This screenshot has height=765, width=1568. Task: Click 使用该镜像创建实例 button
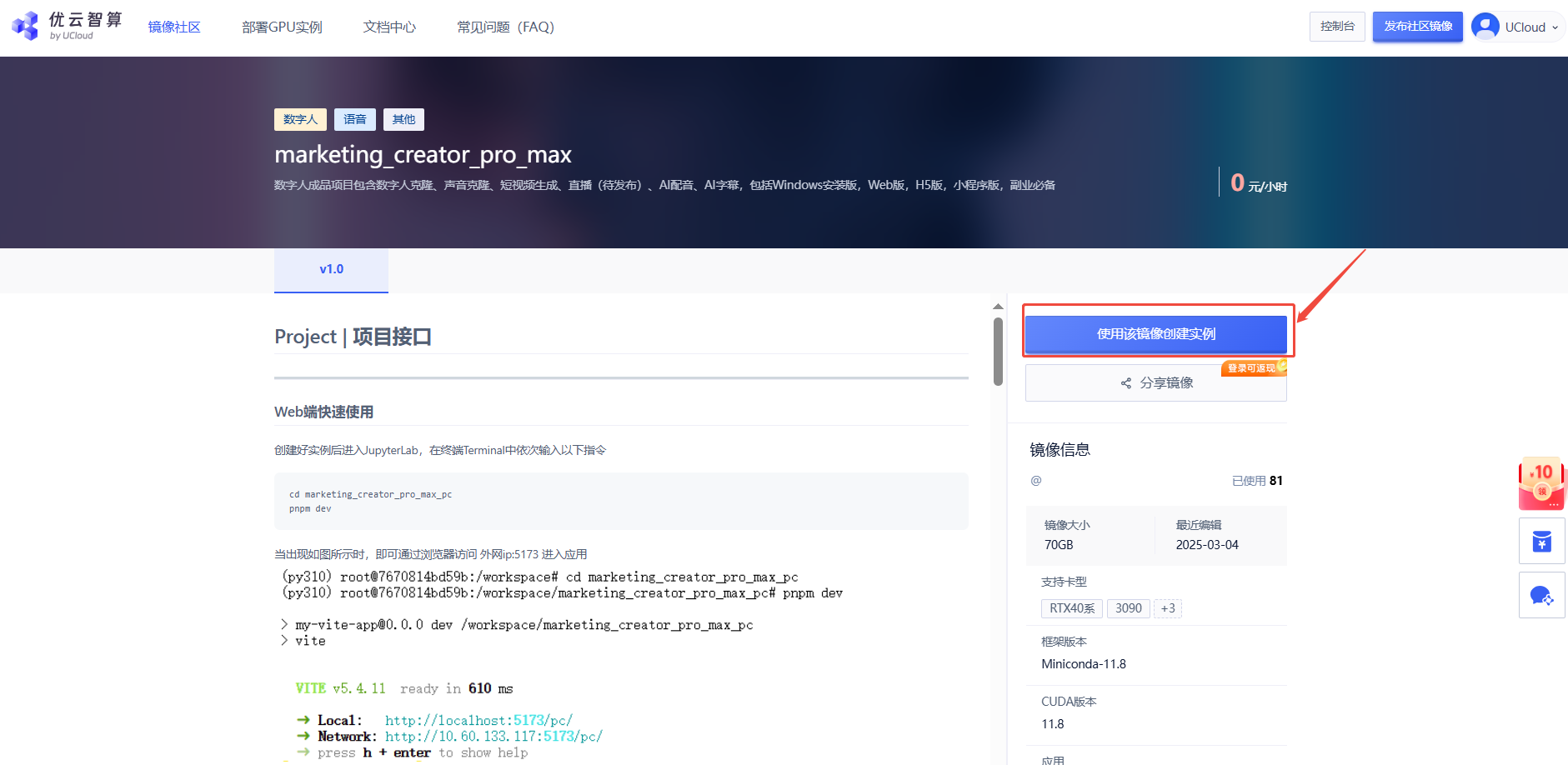pos(1156,334)
